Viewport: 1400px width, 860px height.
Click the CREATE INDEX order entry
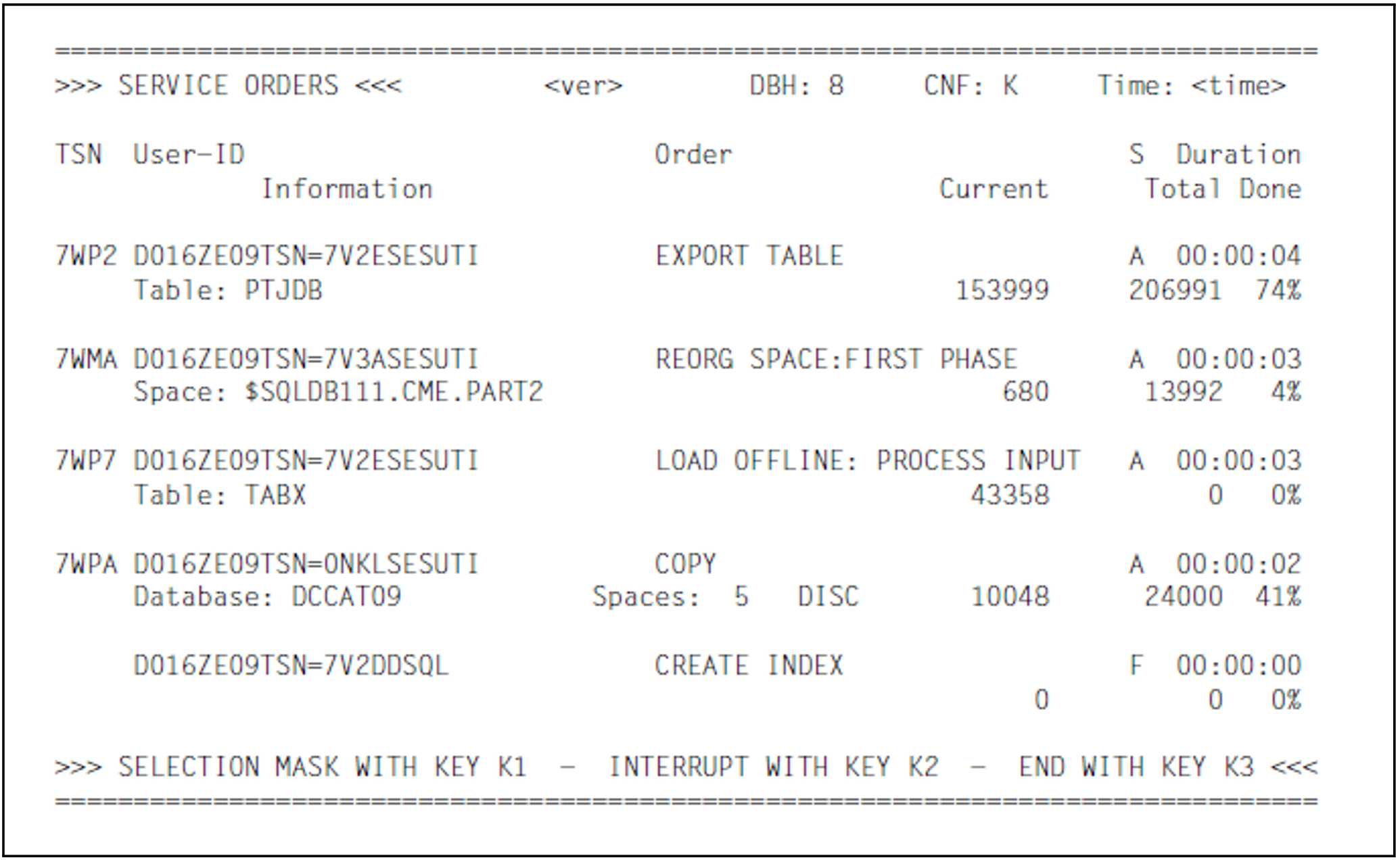pos(749,665)
